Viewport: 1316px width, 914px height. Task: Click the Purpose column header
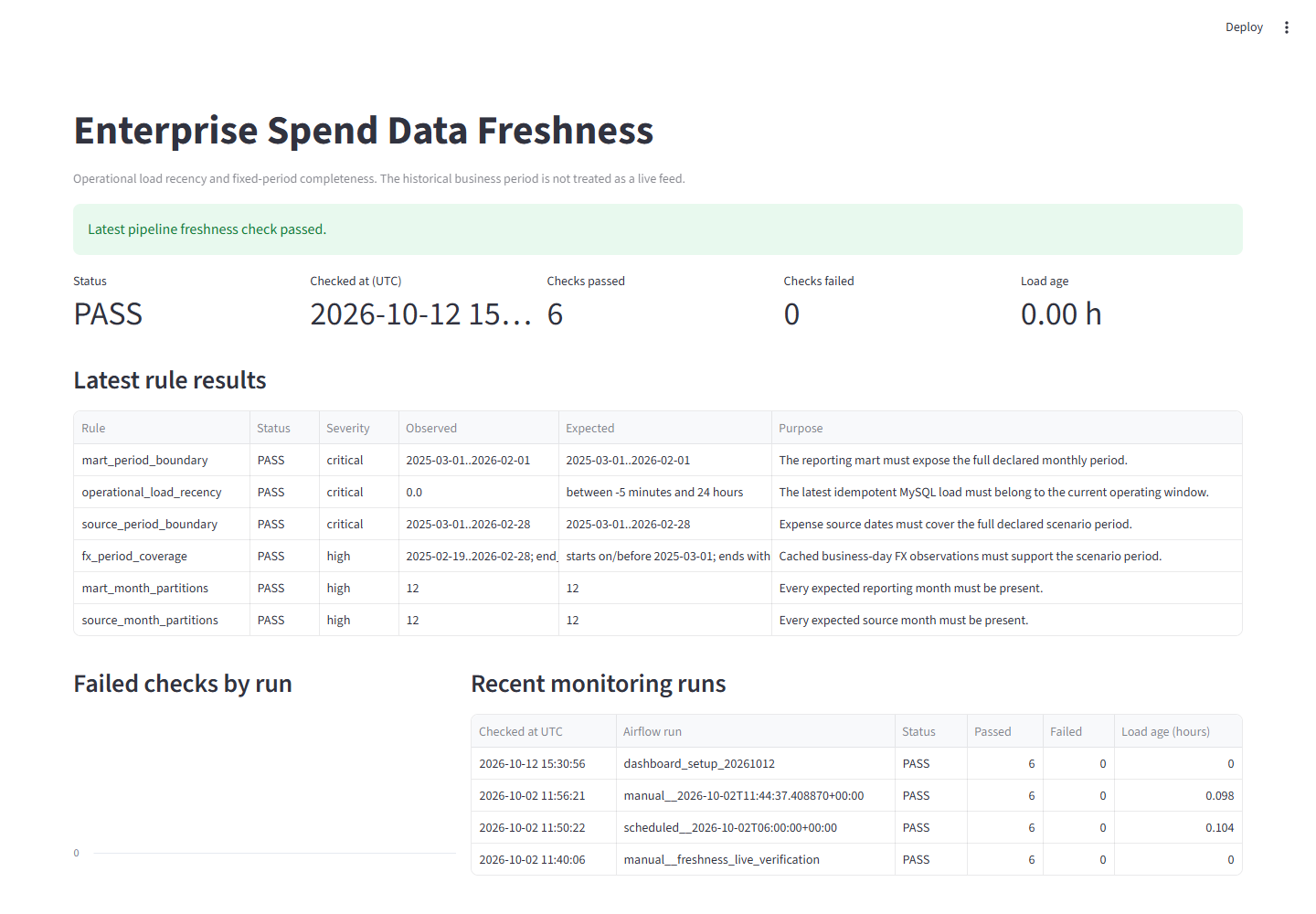pos(1007,428)
